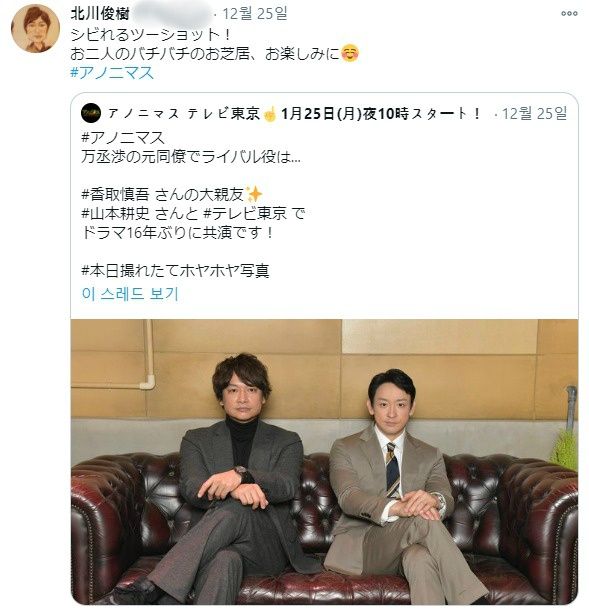
Task: Open the tweet's 12월 25일 timestamp
Action: pos(255,14)
